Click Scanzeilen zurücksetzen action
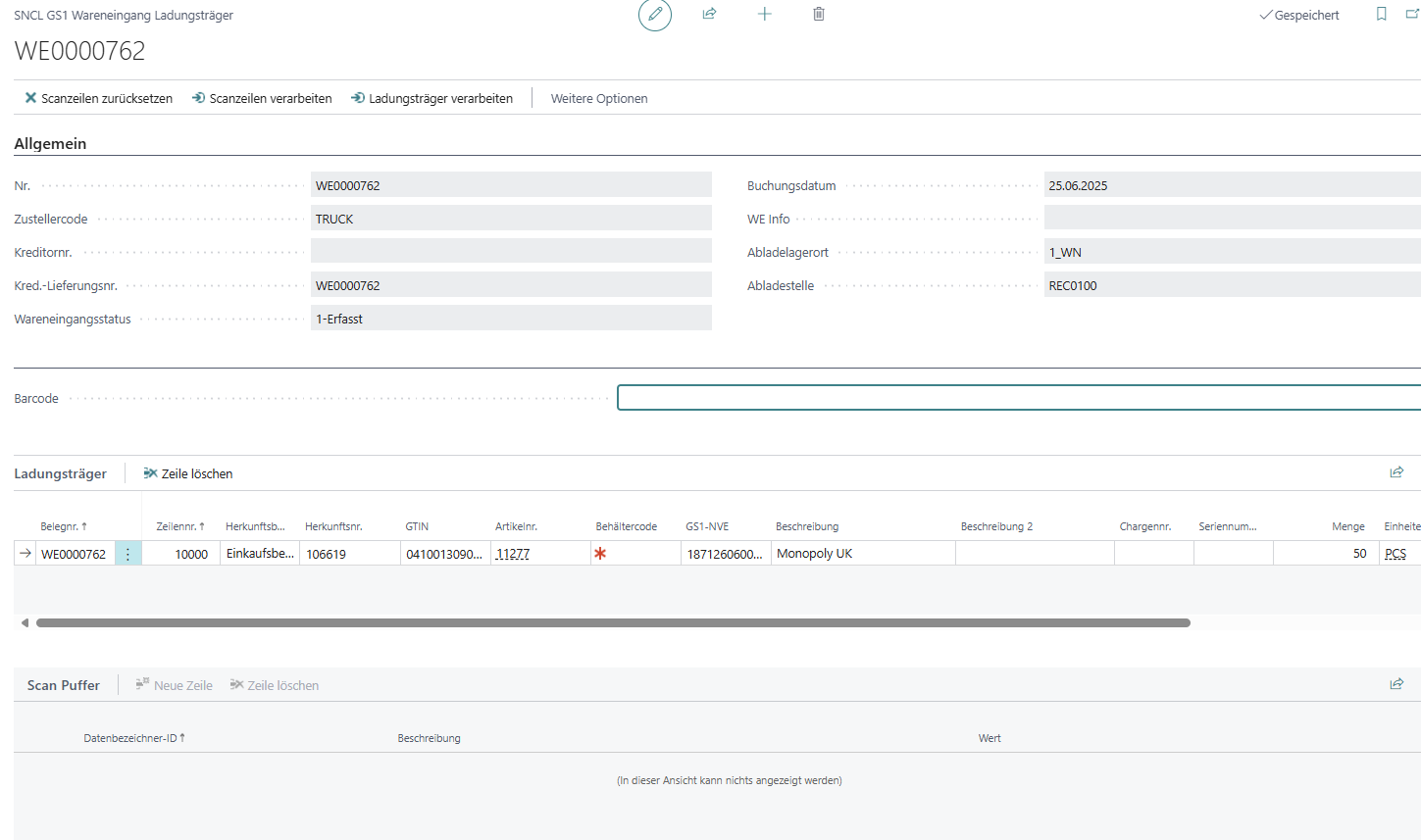This screenshot has height=840, width=1421. pyautogui.click(x=98, y=98)
